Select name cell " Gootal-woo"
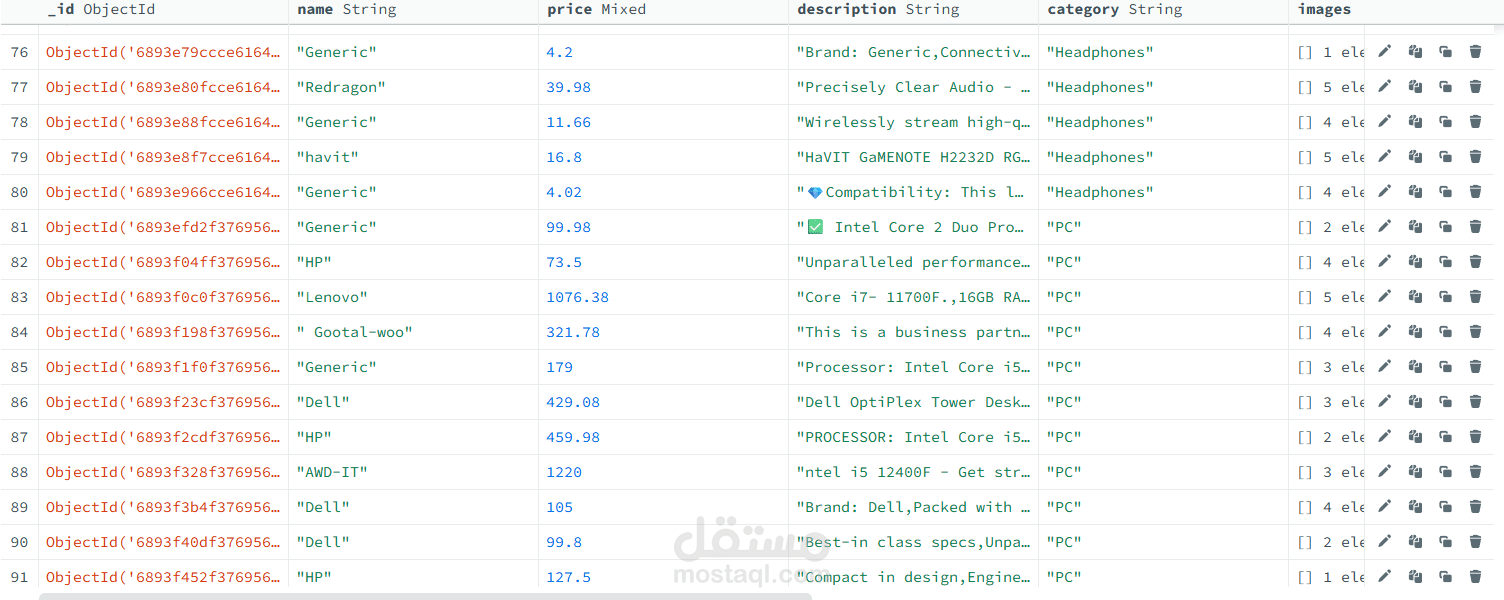The image size is (1504, 600). click(354, 332)
